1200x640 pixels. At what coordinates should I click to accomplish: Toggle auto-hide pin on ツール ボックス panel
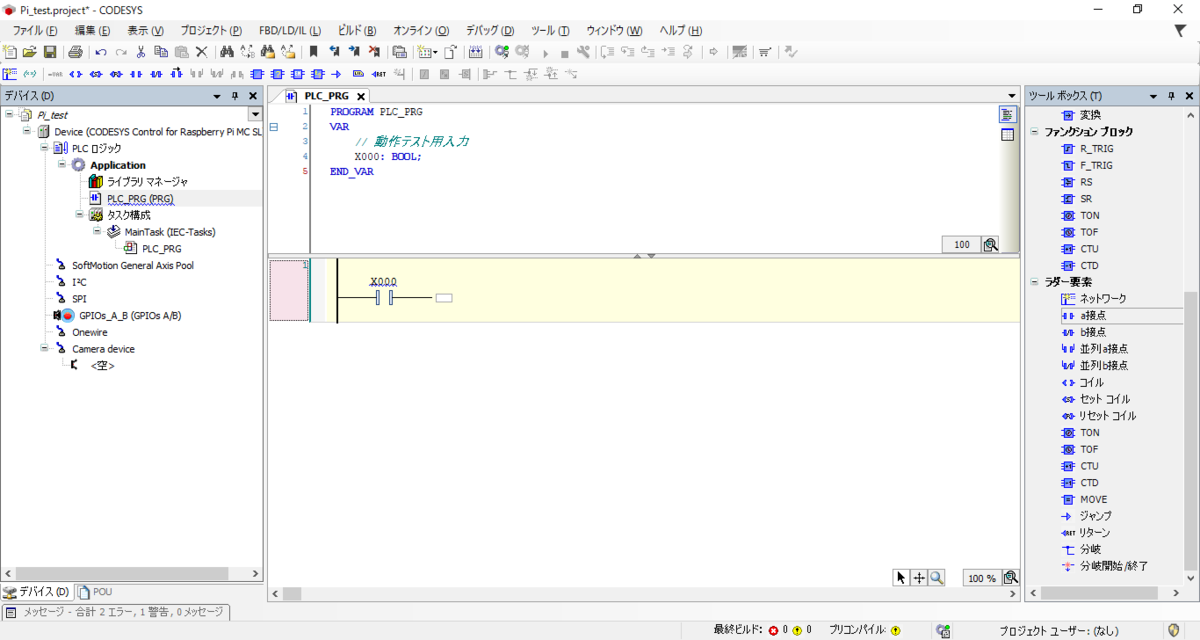pos(1173,96)
